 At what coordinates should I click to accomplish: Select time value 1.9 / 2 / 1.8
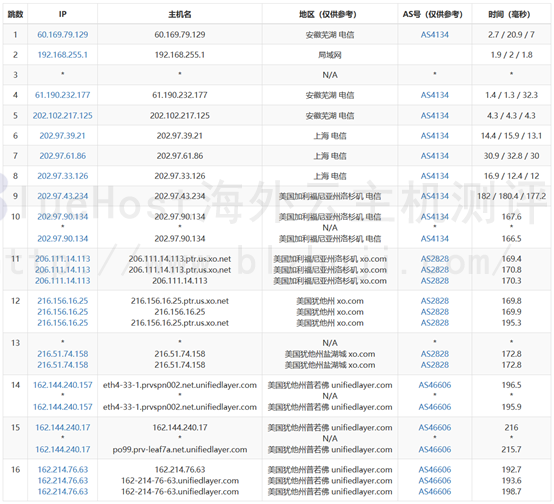point(511,55)
